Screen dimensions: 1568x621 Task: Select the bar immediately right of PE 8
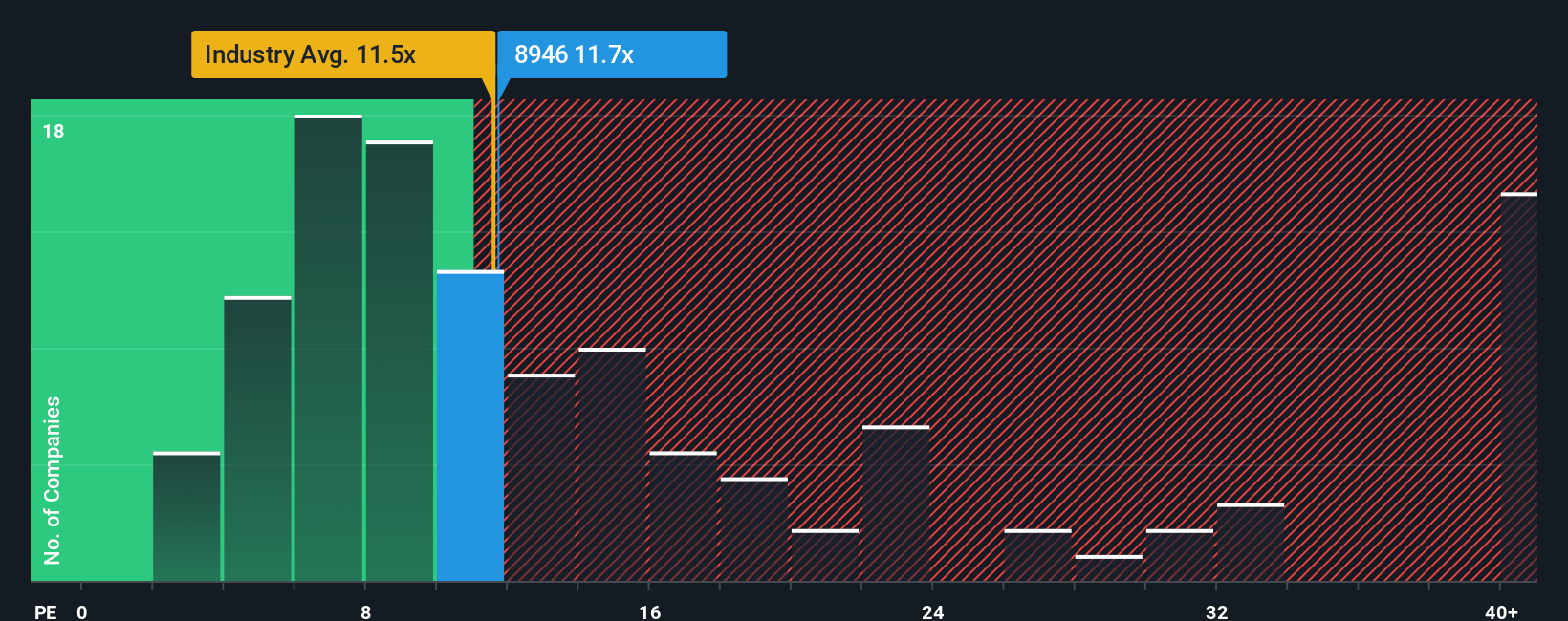pos(400,361)
